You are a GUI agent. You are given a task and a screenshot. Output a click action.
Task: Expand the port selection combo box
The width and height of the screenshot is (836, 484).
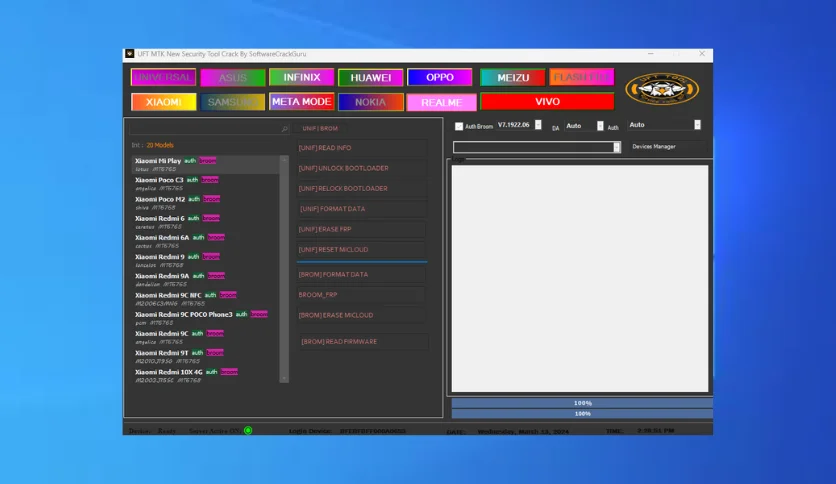pyautogui.click(x=616, y=147)
